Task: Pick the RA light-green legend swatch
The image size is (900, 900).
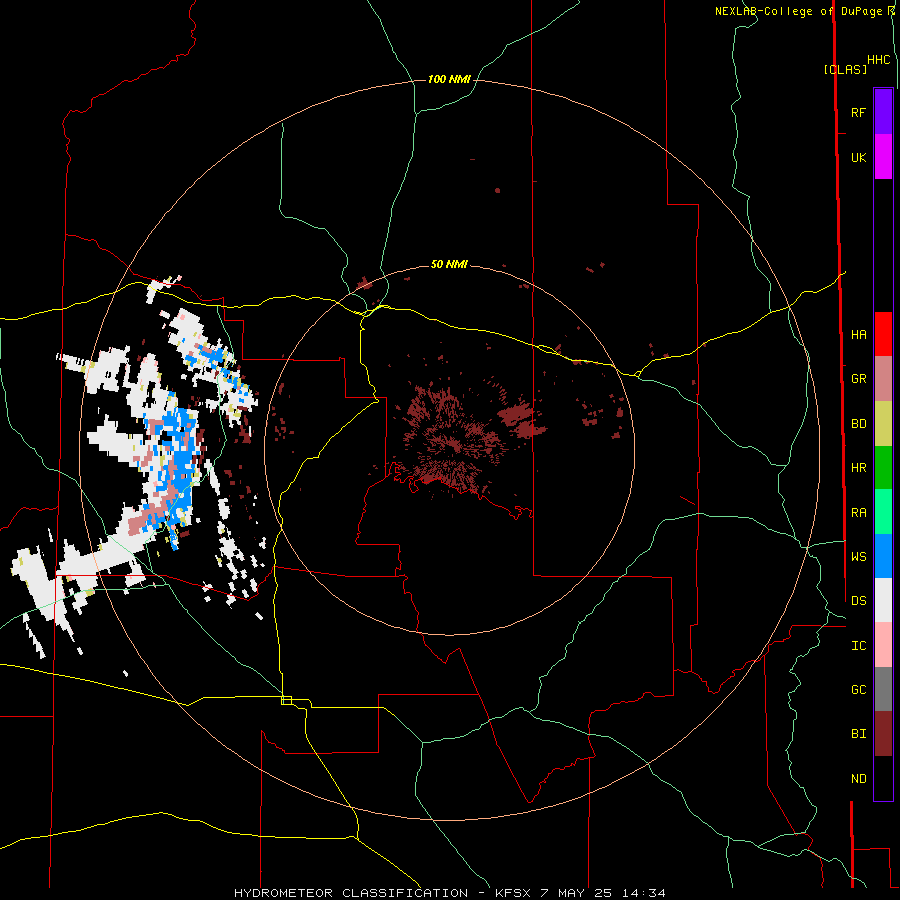Action: pos(883,512)
